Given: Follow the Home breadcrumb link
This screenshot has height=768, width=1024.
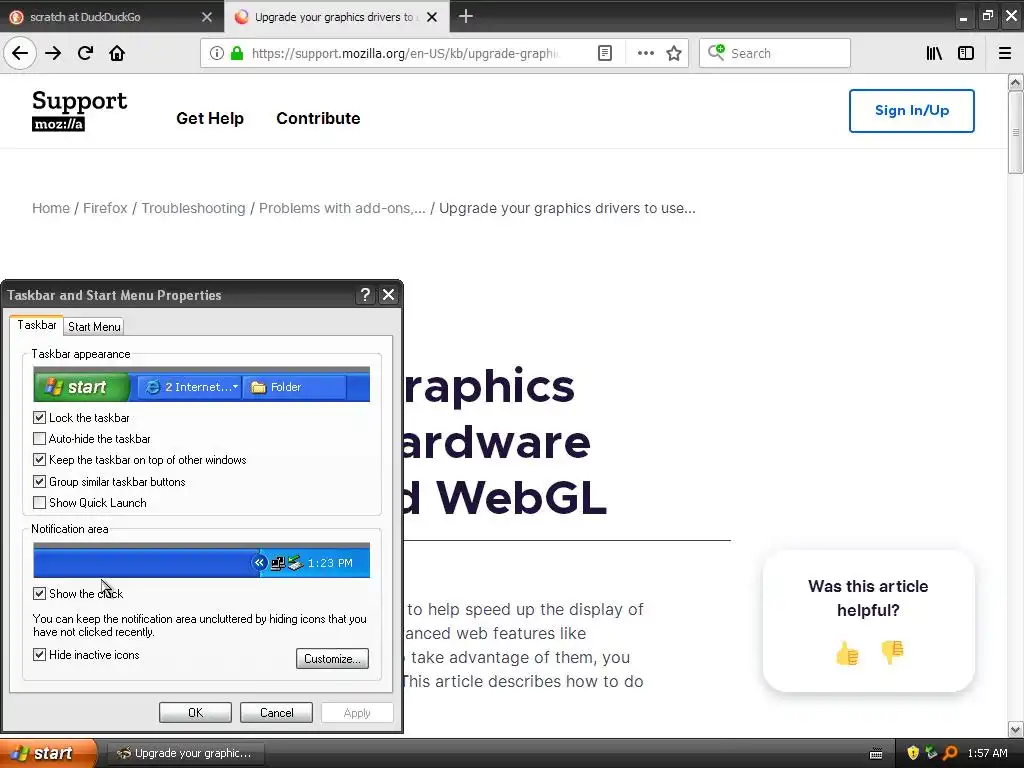Looking at the screenshot, I should pyautogui.click(x=51, y=208).
